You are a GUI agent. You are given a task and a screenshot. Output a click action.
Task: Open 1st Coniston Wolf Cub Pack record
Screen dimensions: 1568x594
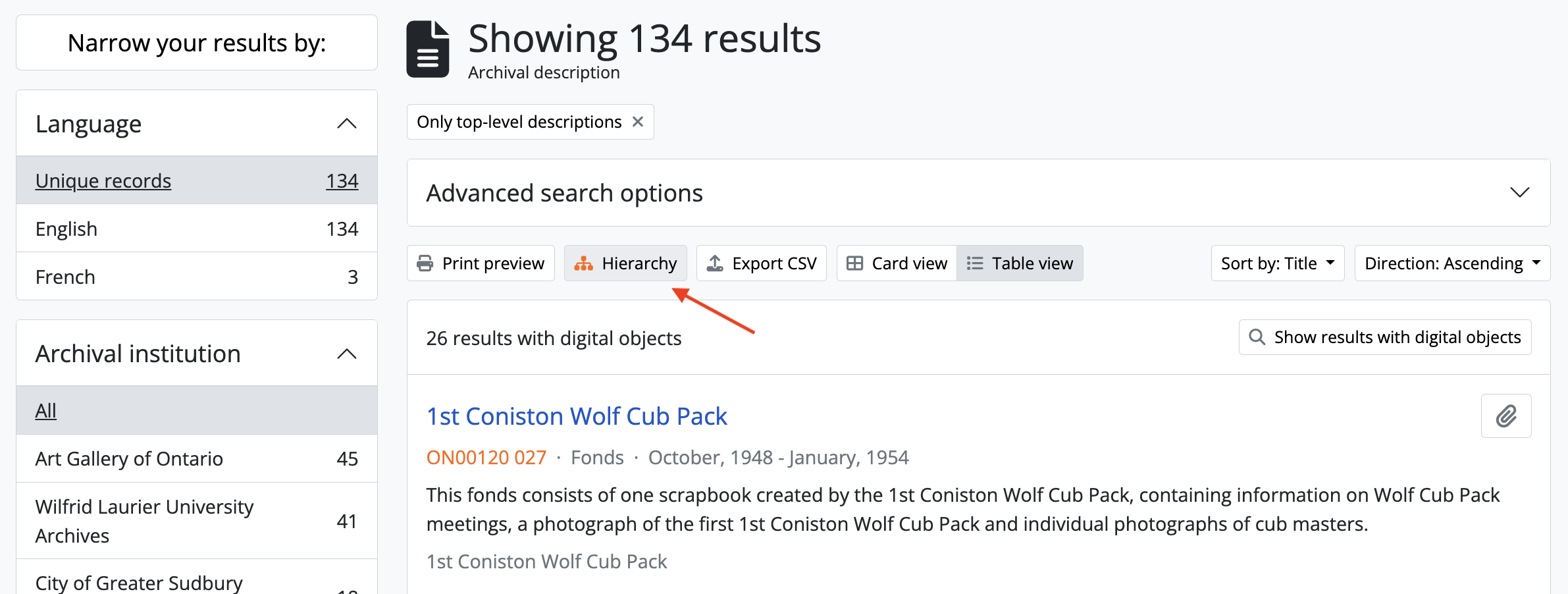click(577, 416)
